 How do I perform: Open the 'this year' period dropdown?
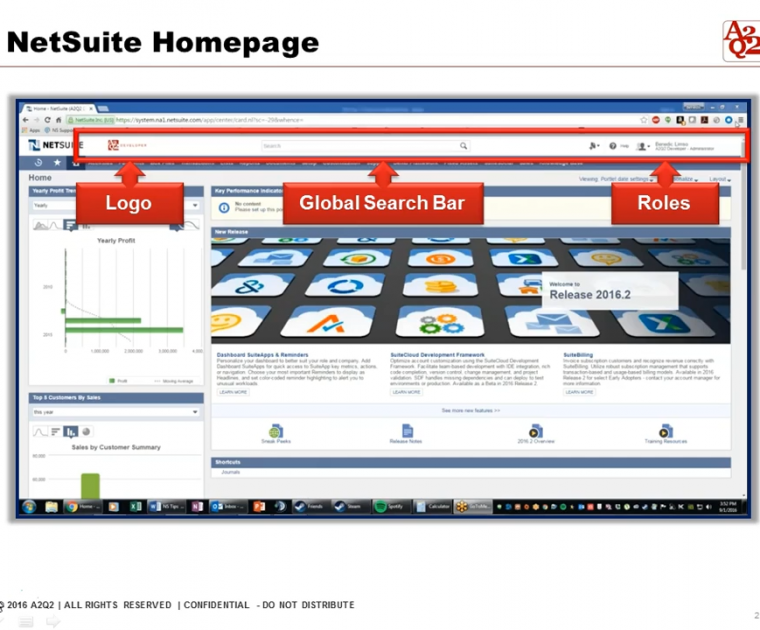pos(195,411)
